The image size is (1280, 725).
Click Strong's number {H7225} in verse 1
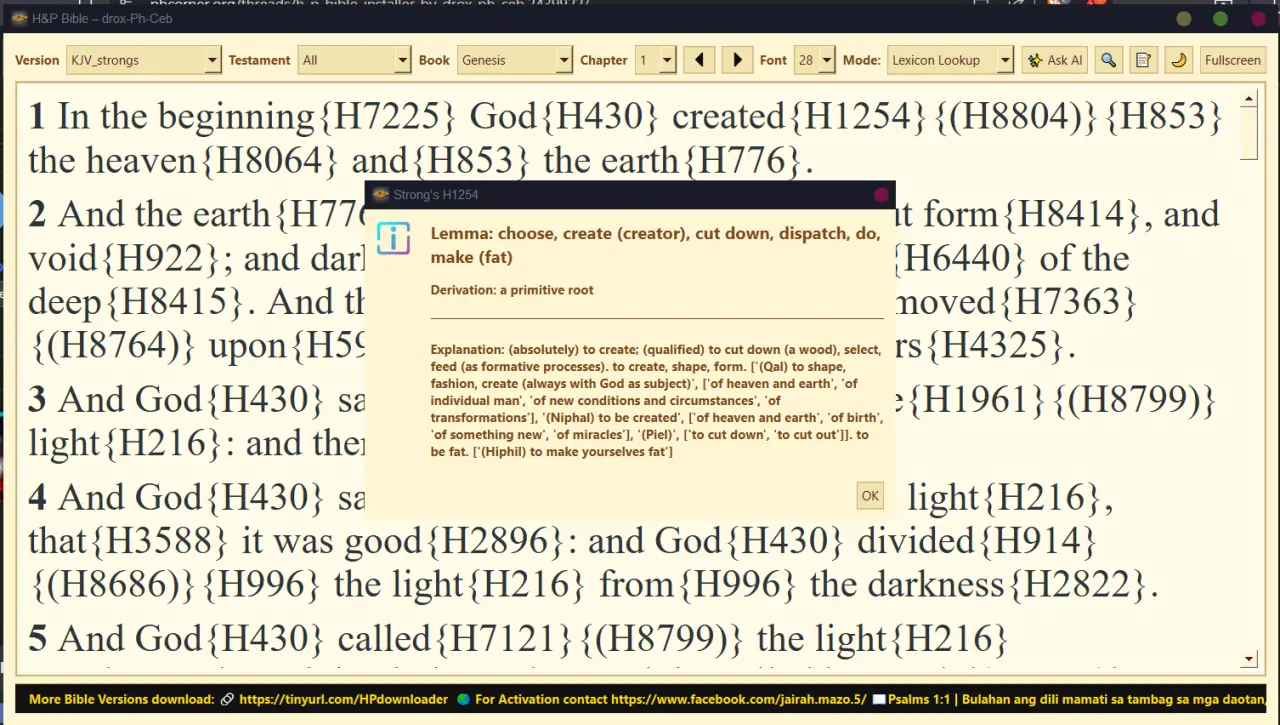387,117
